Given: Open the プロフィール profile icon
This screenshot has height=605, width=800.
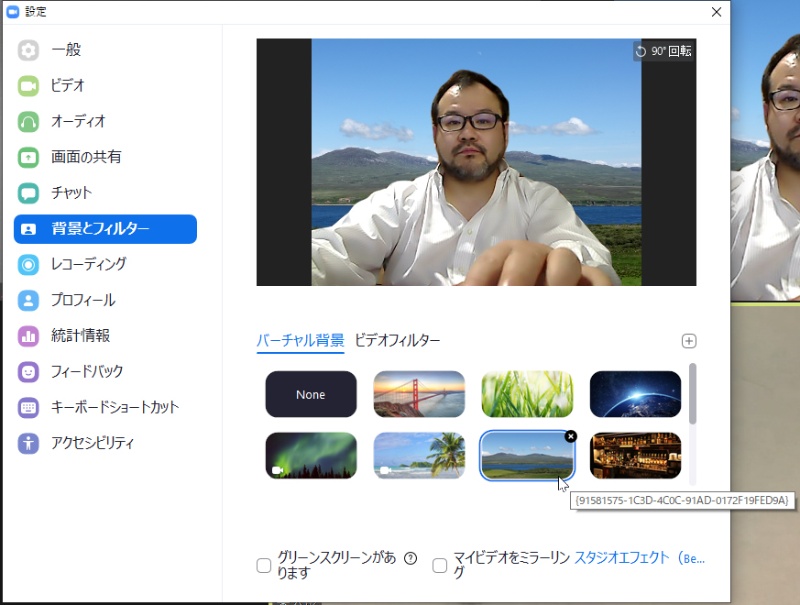Looking at the screenshot, I should pyautogui.click(x=28, y=300).
